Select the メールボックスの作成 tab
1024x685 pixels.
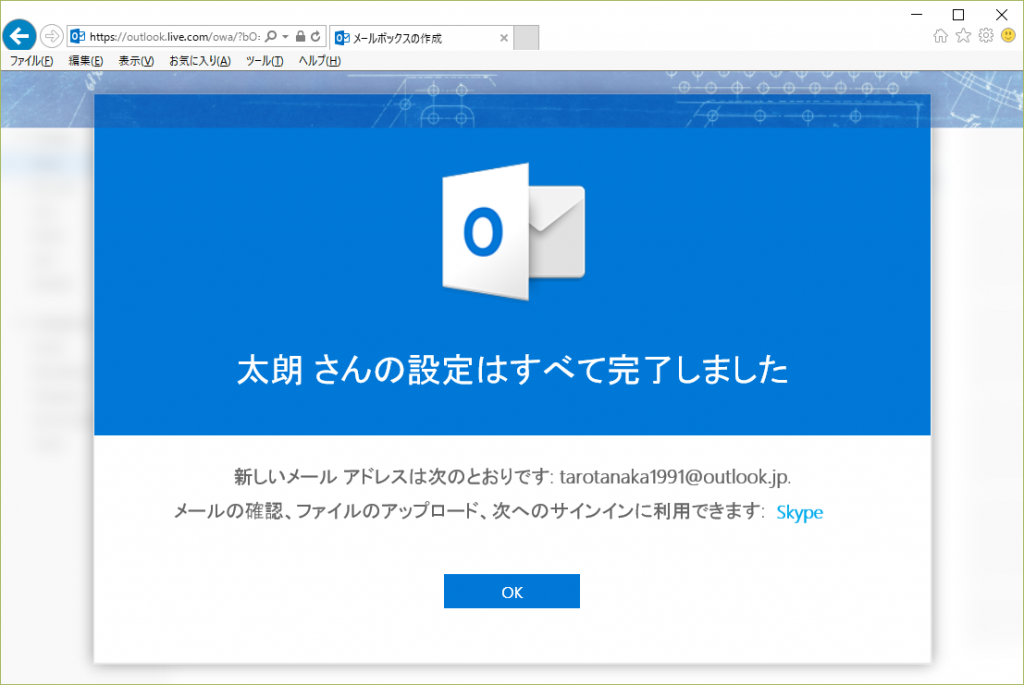click(421, 38)
